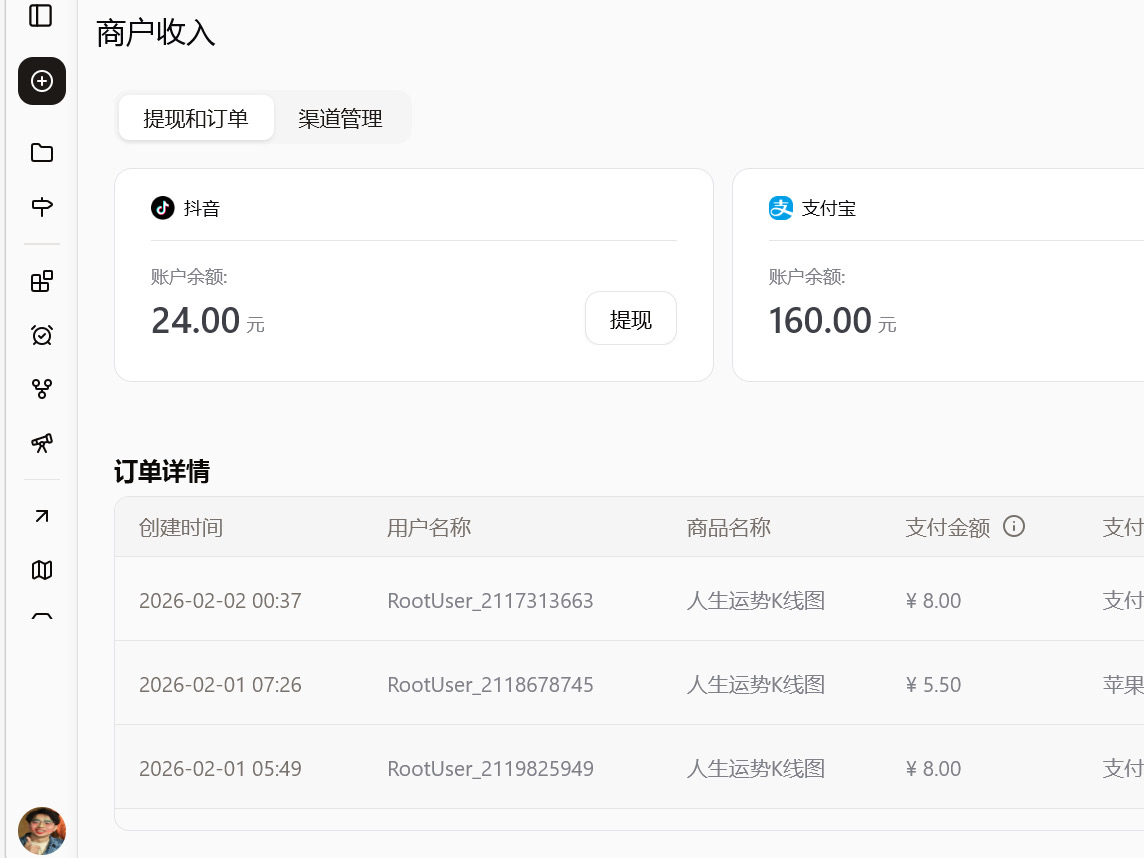
Task: Click the diagonal arrow icon
Action: pyautogui.click(x=42, y=516)
